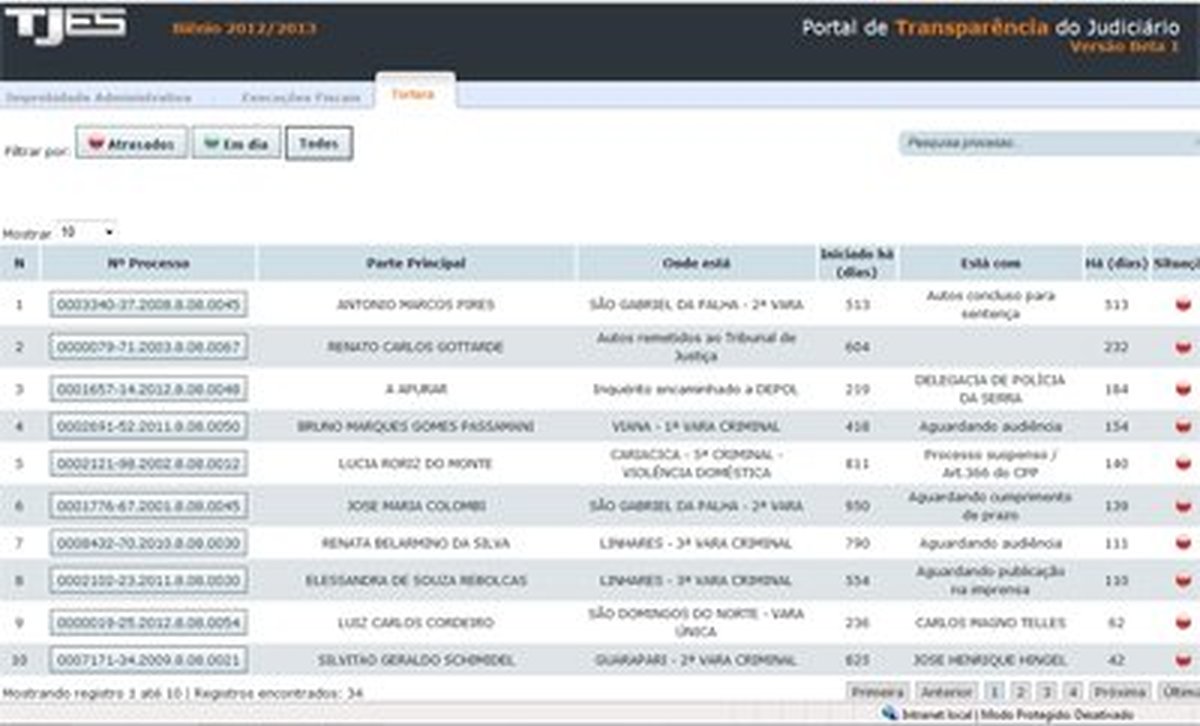Go to pagination page 4
1200x726 pixels.
pos(1071,692)
